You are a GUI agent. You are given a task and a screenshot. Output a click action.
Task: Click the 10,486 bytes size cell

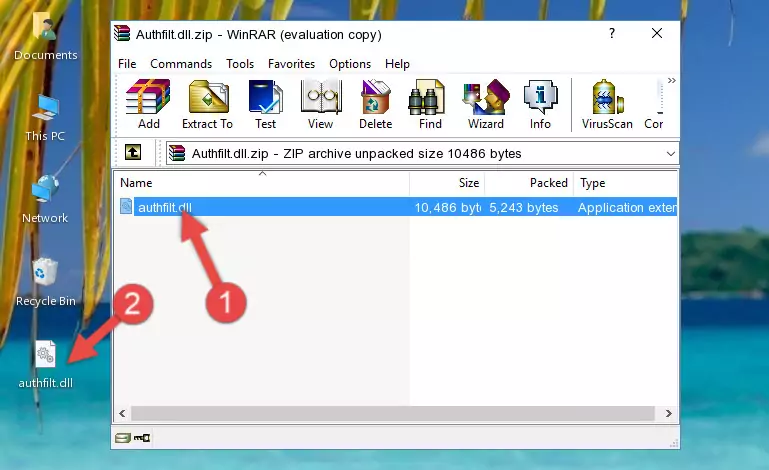[447, 208]
